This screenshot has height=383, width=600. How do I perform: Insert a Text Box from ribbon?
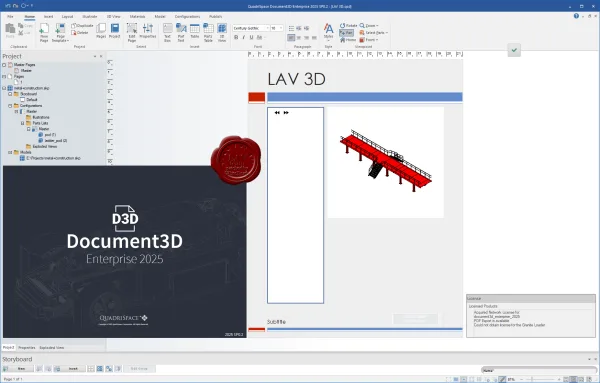pyautogui.click(x=167, y=32)
